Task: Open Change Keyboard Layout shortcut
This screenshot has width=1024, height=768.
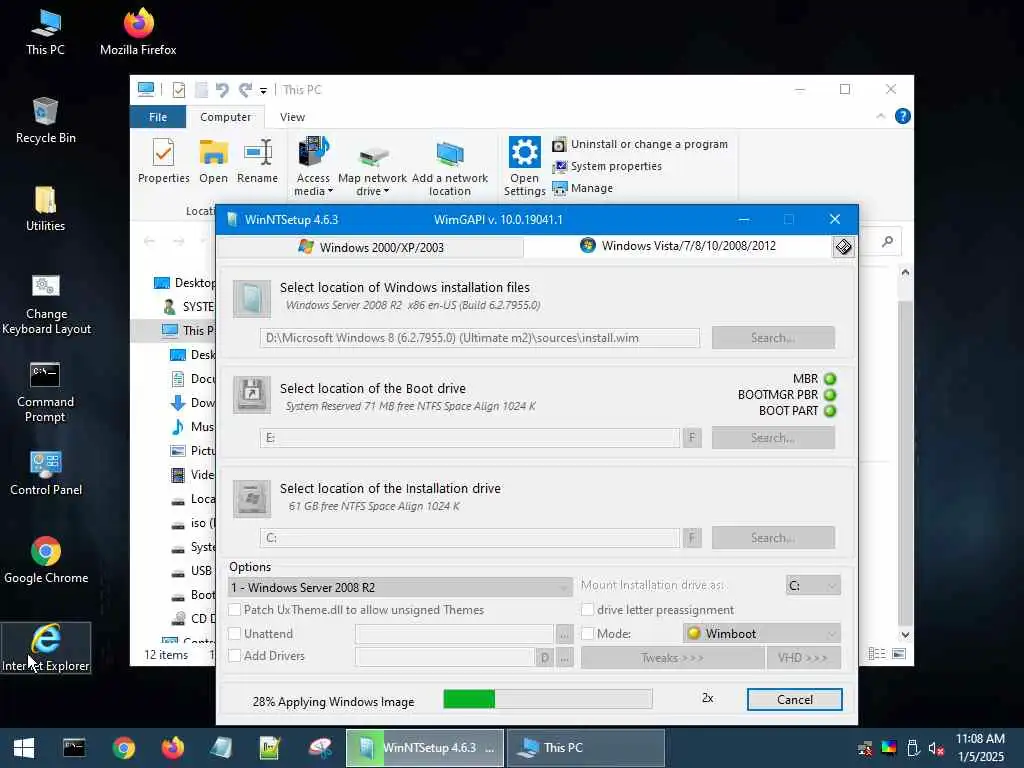Action: tap(46, 304)
